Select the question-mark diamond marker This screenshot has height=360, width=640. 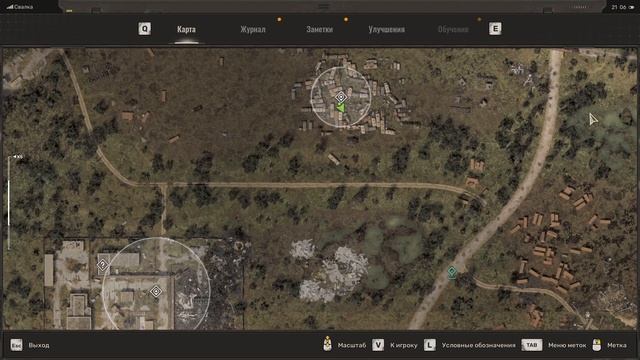click(x=102, y=265)
